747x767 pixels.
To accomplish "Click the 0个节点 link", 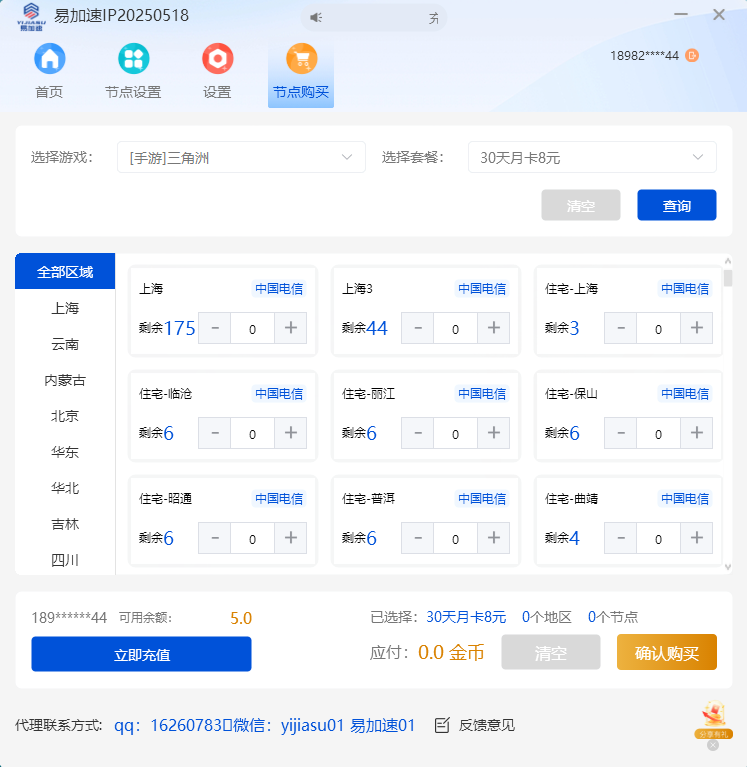I will 613,617.
